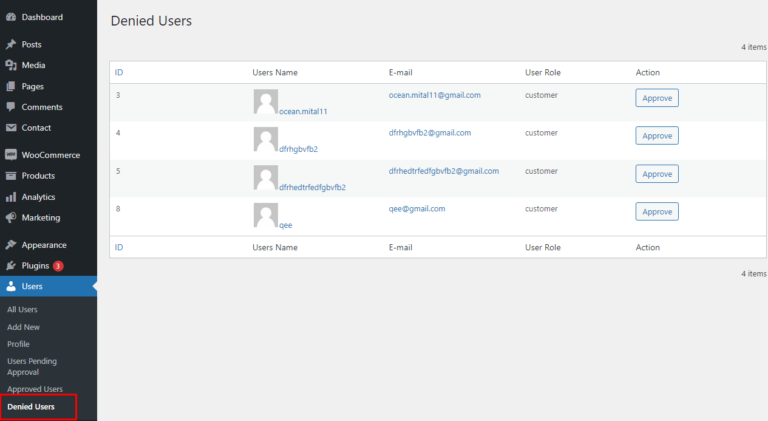Screen dimensions: 768x421
Task: Go to Users Pending Approval submenu
Action: [34, 365]
